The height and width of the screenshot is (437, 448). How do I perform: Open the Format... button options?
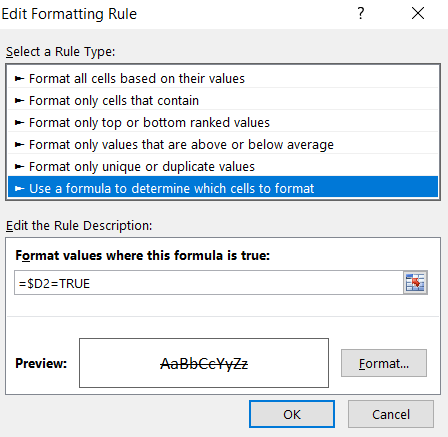click(x=384, y=363)
